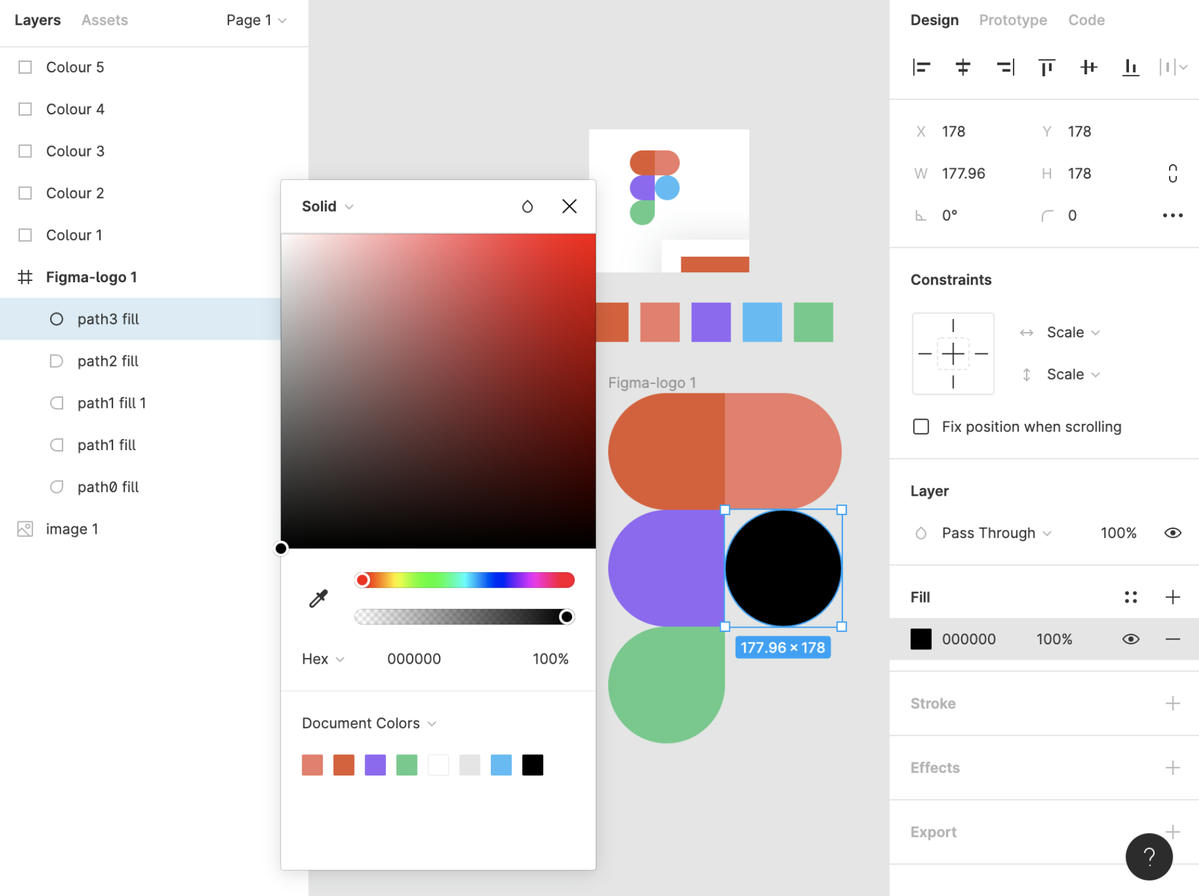Screen dimensions: 1199x896
Task: Click the opacity slider handle
Action: (x=566, y=617)
